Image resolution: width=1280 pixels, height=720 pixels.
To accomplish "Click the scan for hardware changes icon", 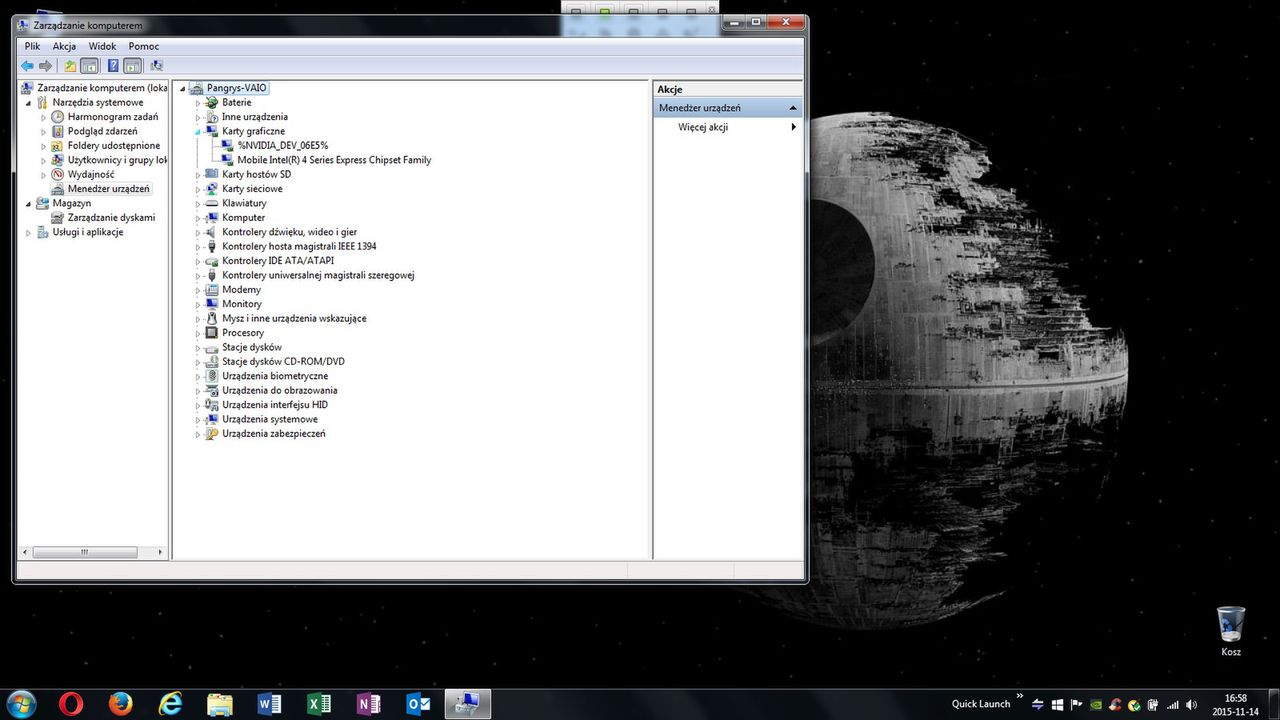I will tap(157, 66).
